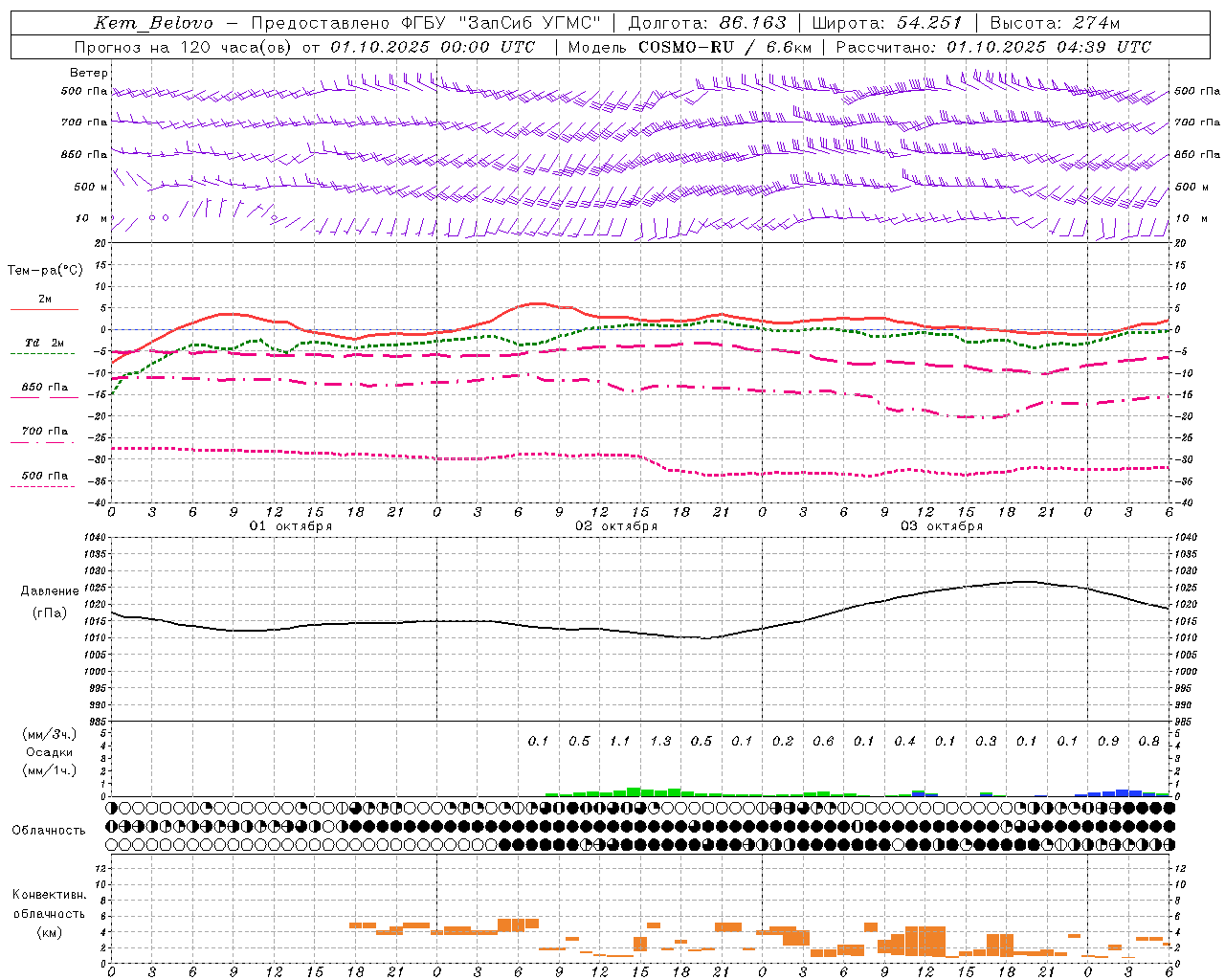Click the Td 2м legend label
This screenshot has width=1225, height=980.
[44, 343]
